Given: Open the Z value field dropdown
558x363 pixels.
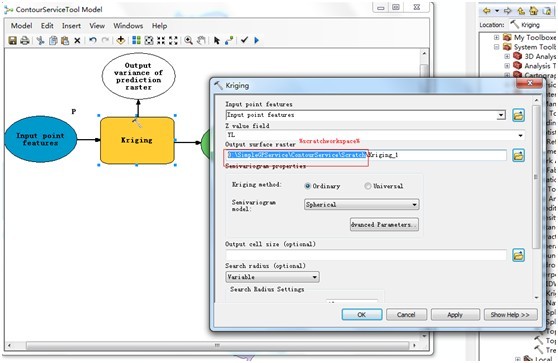Looking at the screenshot, I should click(520, 135).
